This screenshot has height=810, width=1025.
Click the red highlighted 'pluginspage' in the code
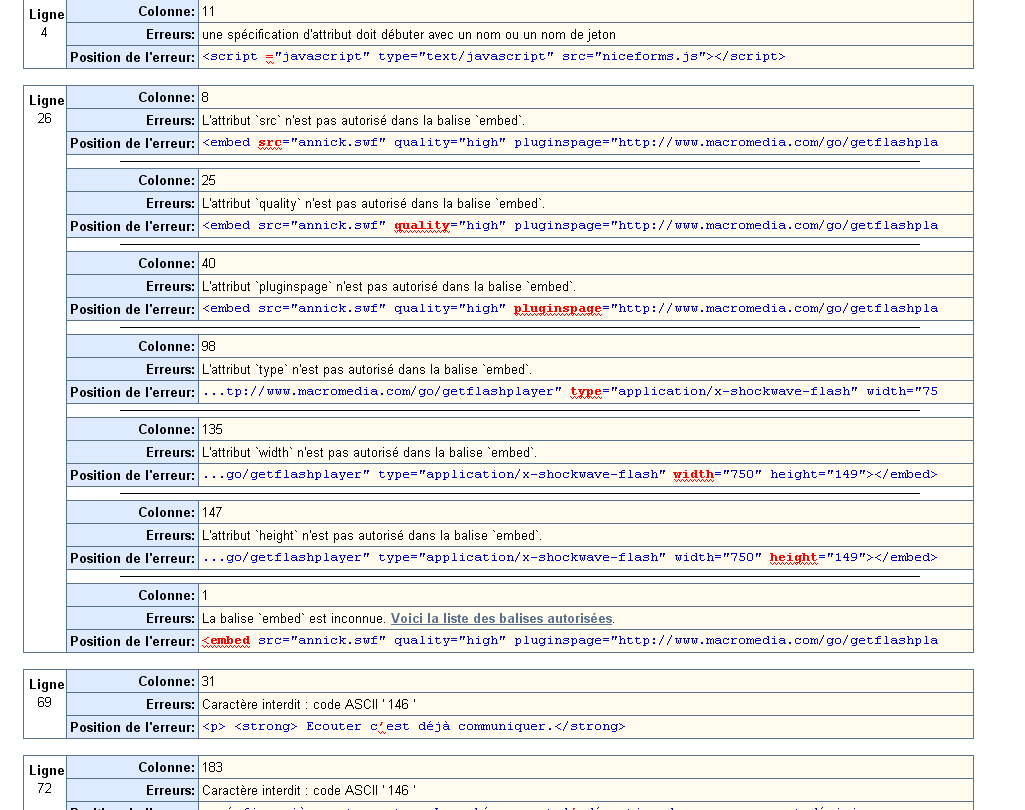point(558,309)
